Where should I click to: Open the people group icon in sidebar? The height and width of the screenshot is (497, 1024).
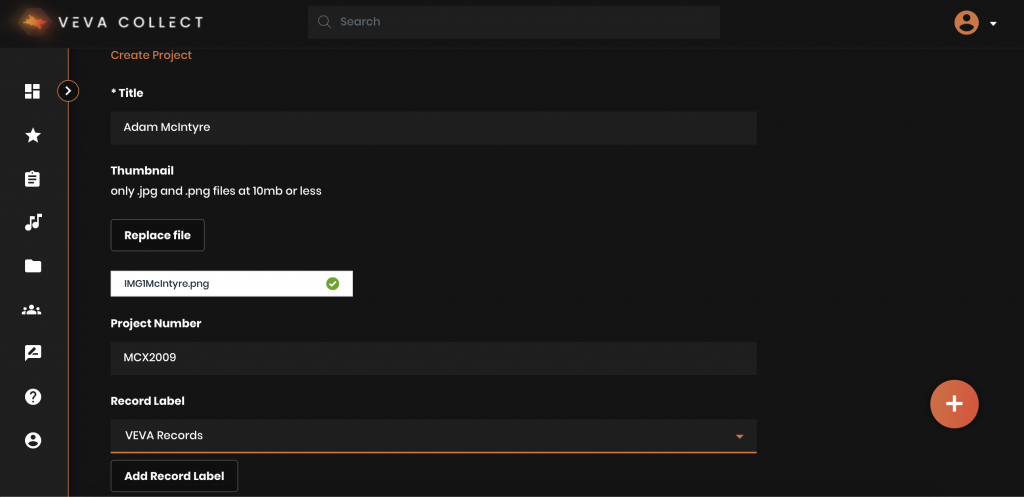pos(31,310)
